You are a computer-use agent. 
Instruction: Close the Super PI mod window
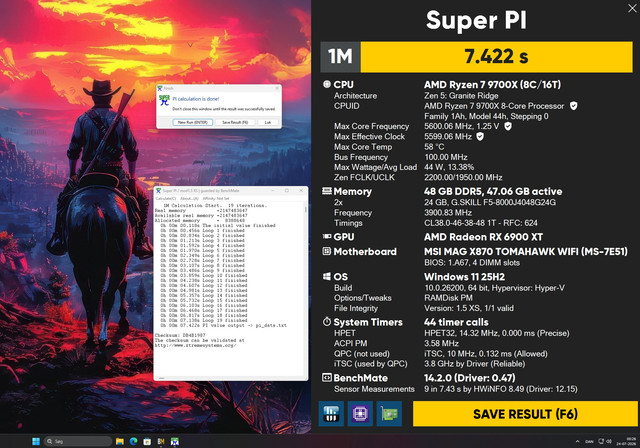[x=301, y=191]
